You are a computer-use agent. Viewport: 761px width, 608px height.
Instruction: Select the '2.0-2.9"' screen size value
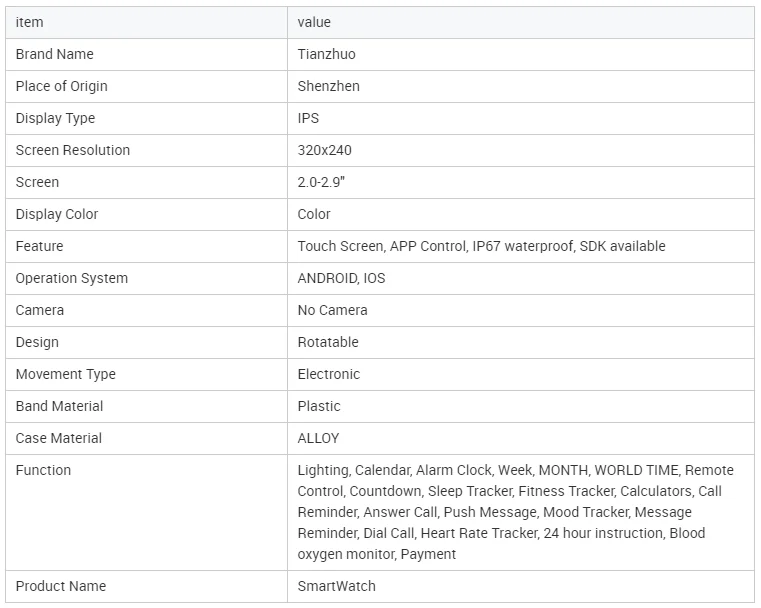pyautogui.click(x=320, y=182)
